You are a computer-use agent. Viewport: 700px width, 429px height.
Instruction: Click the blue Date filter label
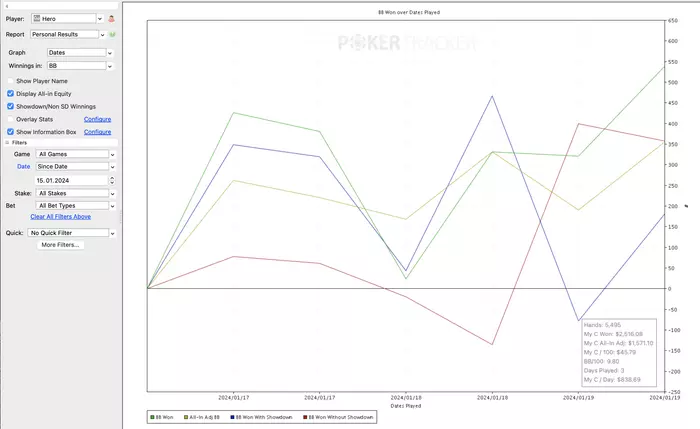(24, 167)
